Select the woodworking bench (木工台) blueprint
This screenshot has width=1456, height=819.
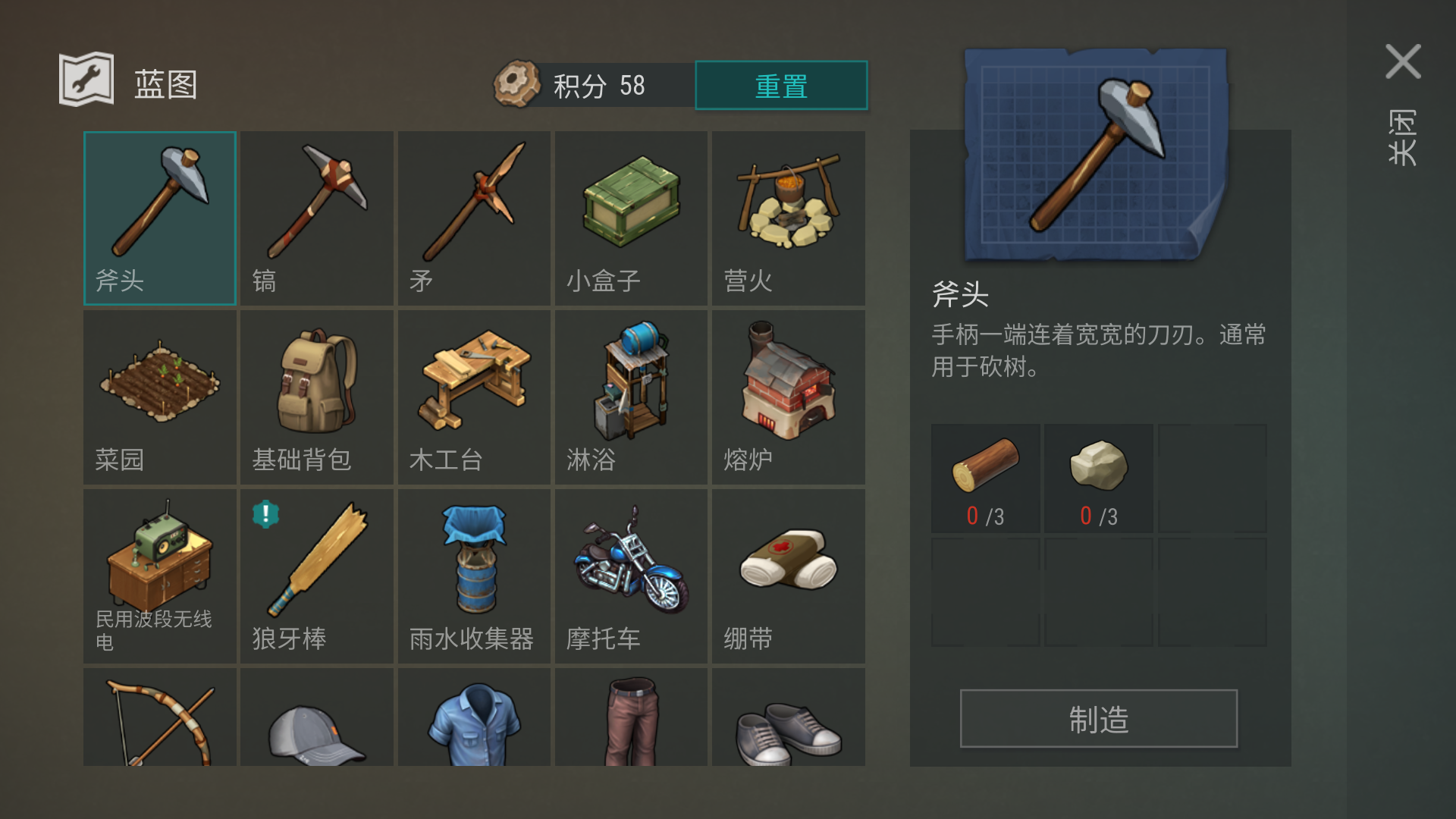point(474,397)
